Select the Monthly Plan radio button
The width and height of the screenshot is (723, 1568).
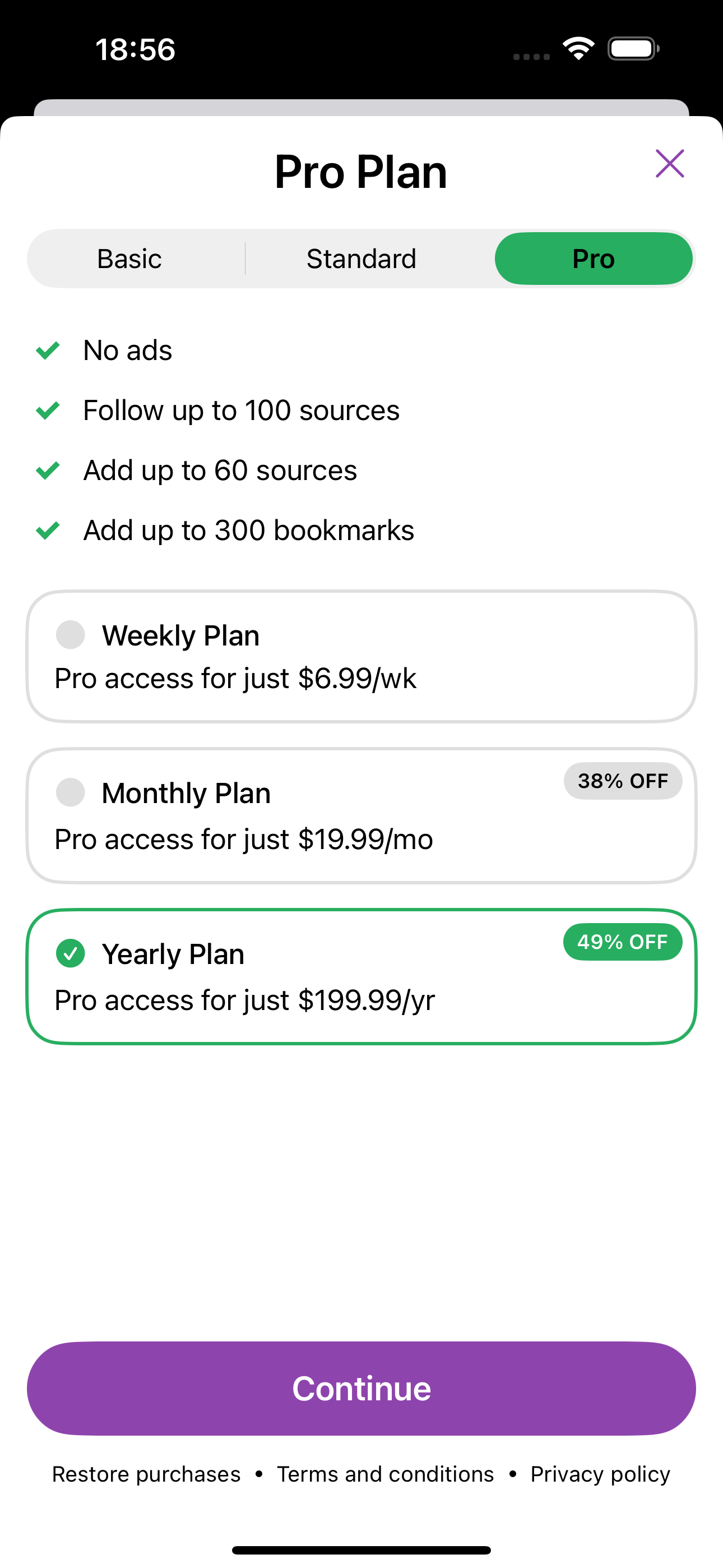pyautogui.click(x=71, y=792)
